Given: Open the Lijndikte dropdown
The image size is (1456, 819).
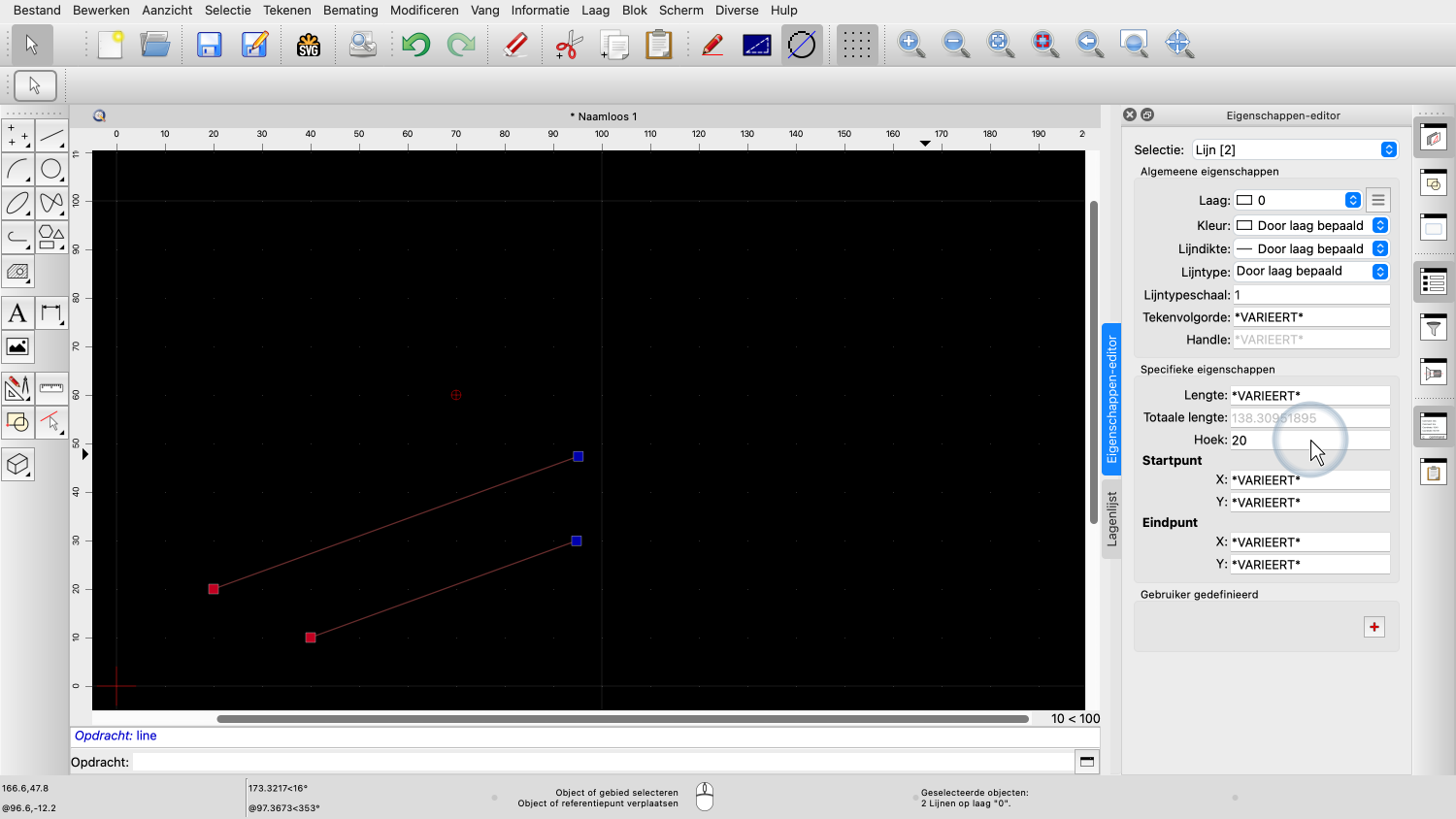Looking at the screenshot, I should coord(1310,248).
